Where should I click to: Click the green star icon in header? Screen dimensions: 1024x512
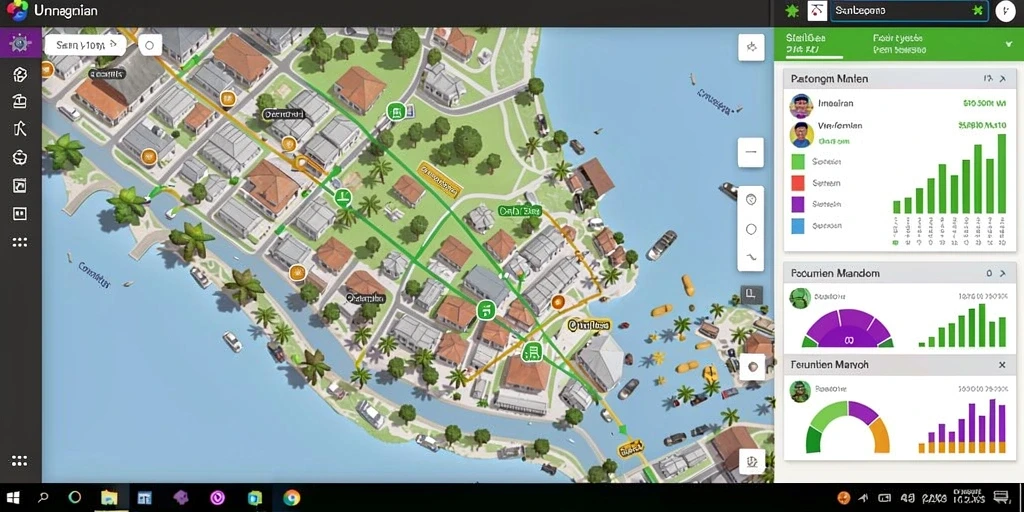(x=792, y=11)
